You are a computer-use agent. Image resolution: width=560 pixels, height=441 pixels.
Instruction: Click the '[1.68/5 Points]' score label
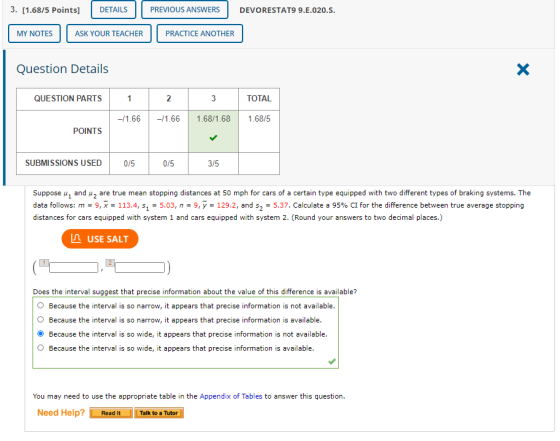(x=51, y=10)
